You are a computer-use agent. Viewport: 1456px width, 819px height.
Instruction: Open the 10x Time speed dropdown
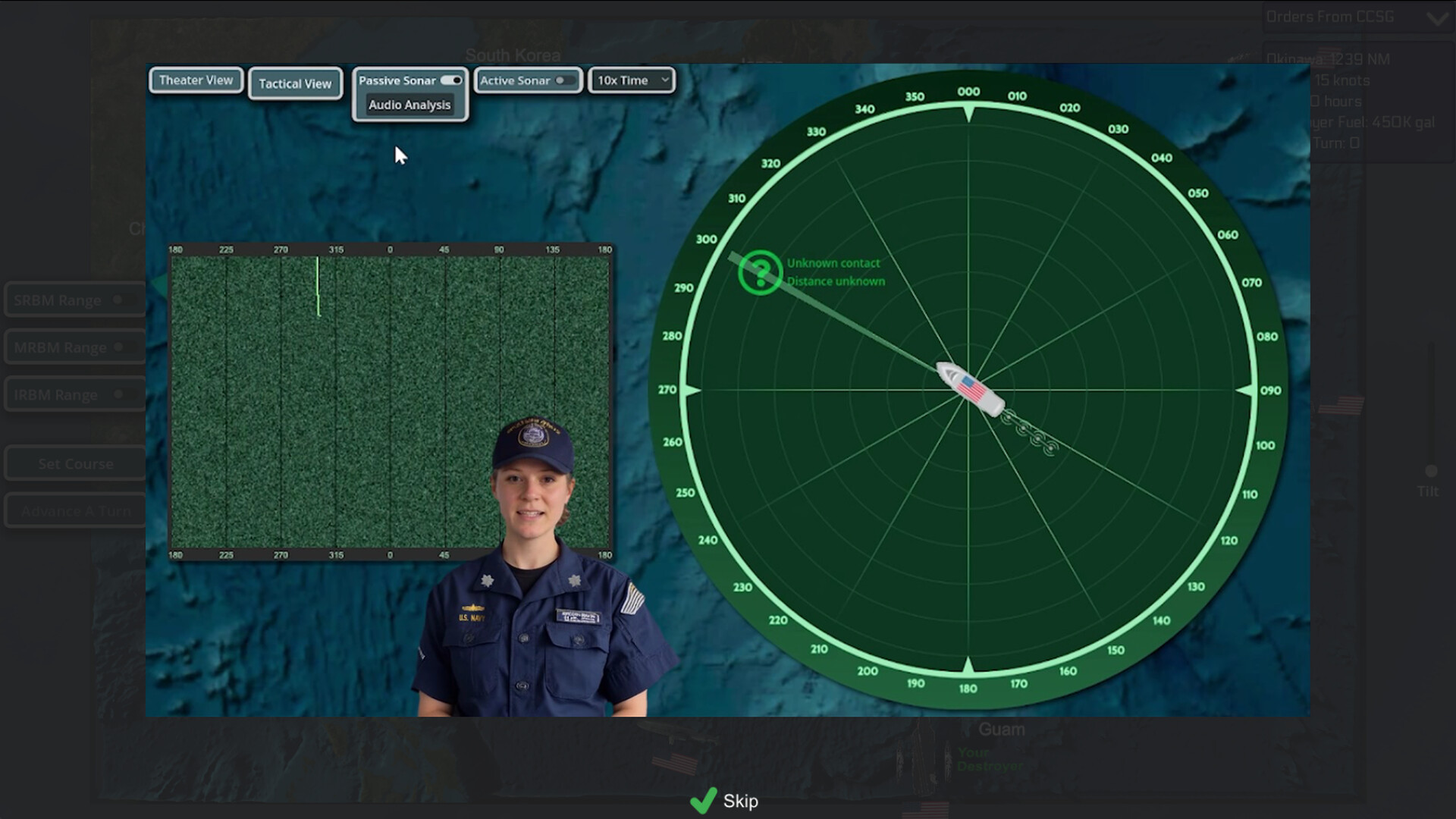(x=630, y=80)
